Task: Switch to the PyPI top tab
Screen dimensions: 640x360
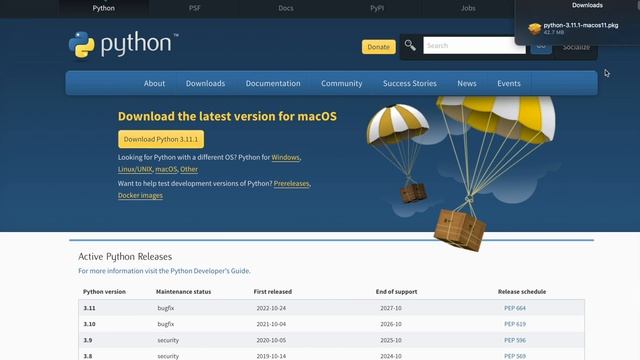Action: coord(377,8)
